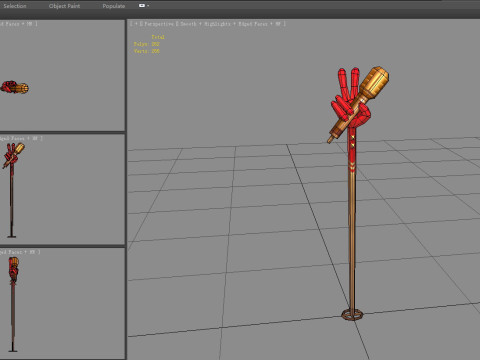
Task: Select the staff model in the bottom-left viewport
Action: 13,304
